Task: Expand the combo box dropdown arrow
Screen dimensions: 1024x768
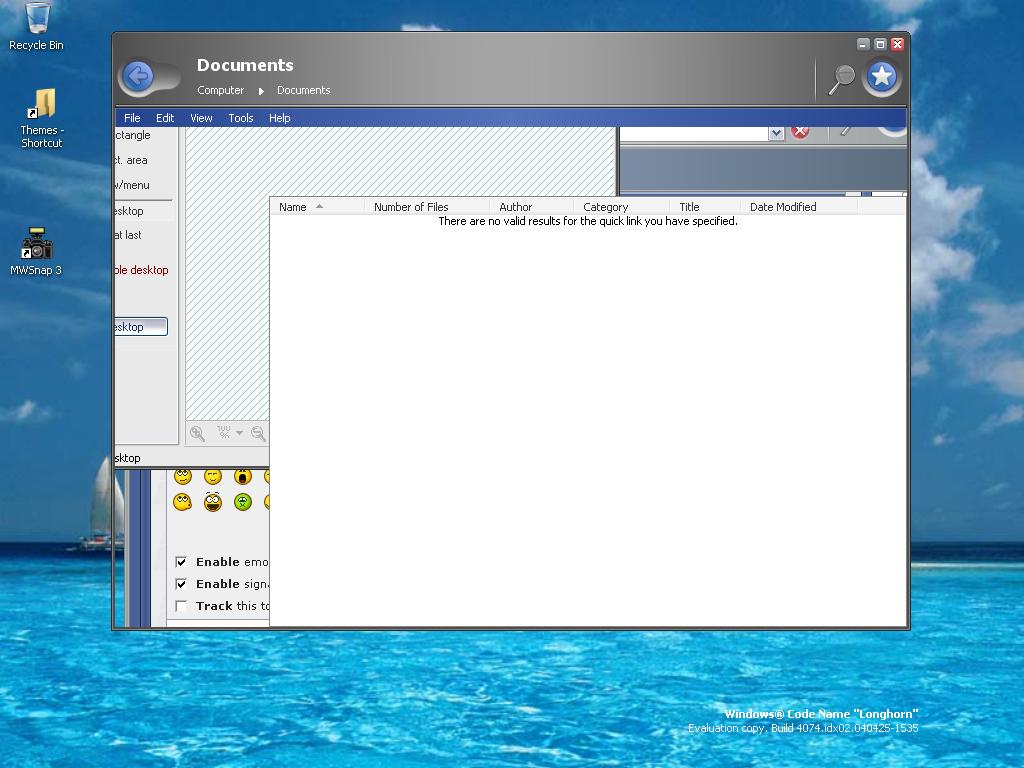Action: click(776, 133)
